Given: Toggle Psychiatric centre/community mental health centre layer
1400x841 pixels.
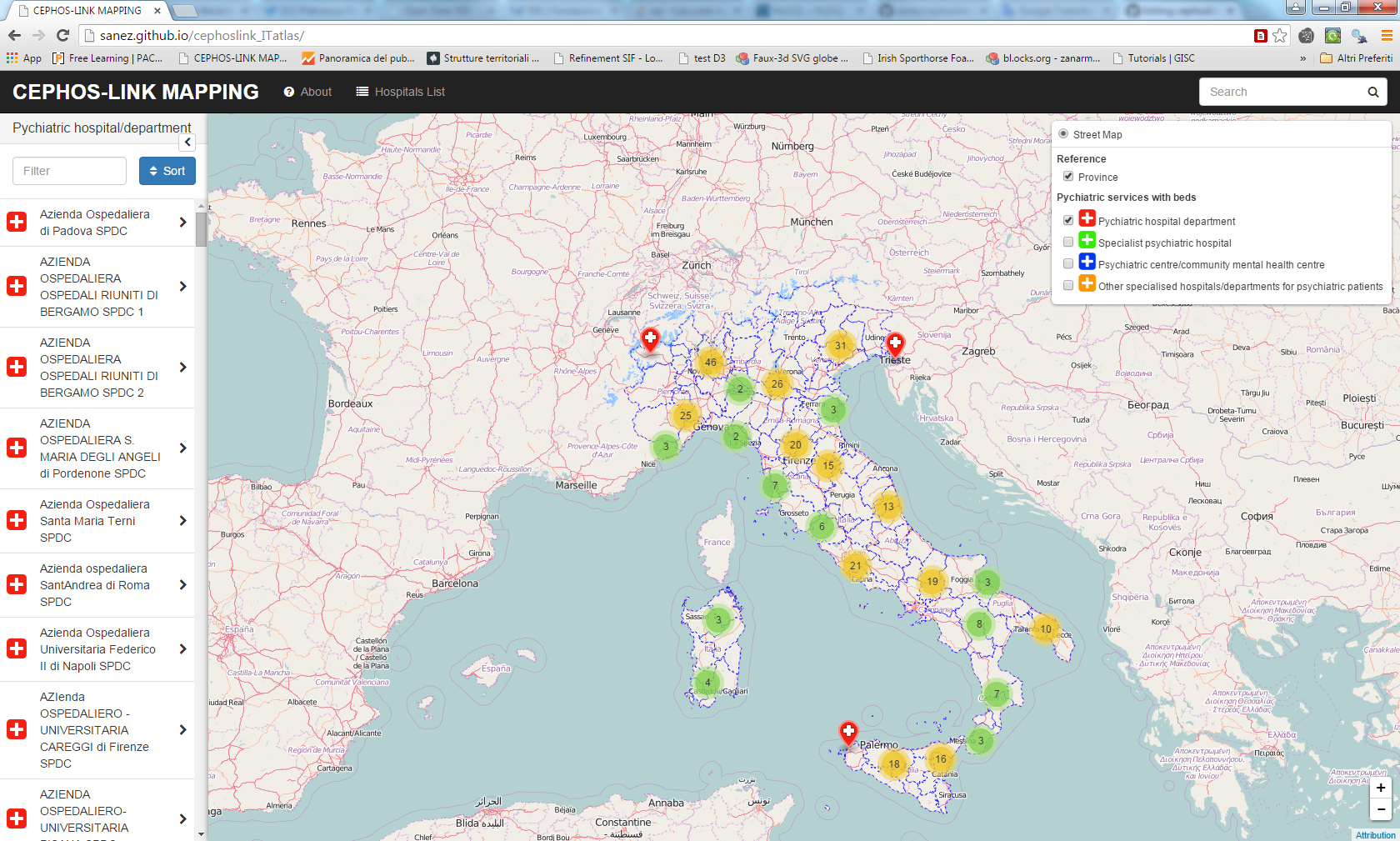Looking at the screenshot, I should click(x=1068, y=264).
